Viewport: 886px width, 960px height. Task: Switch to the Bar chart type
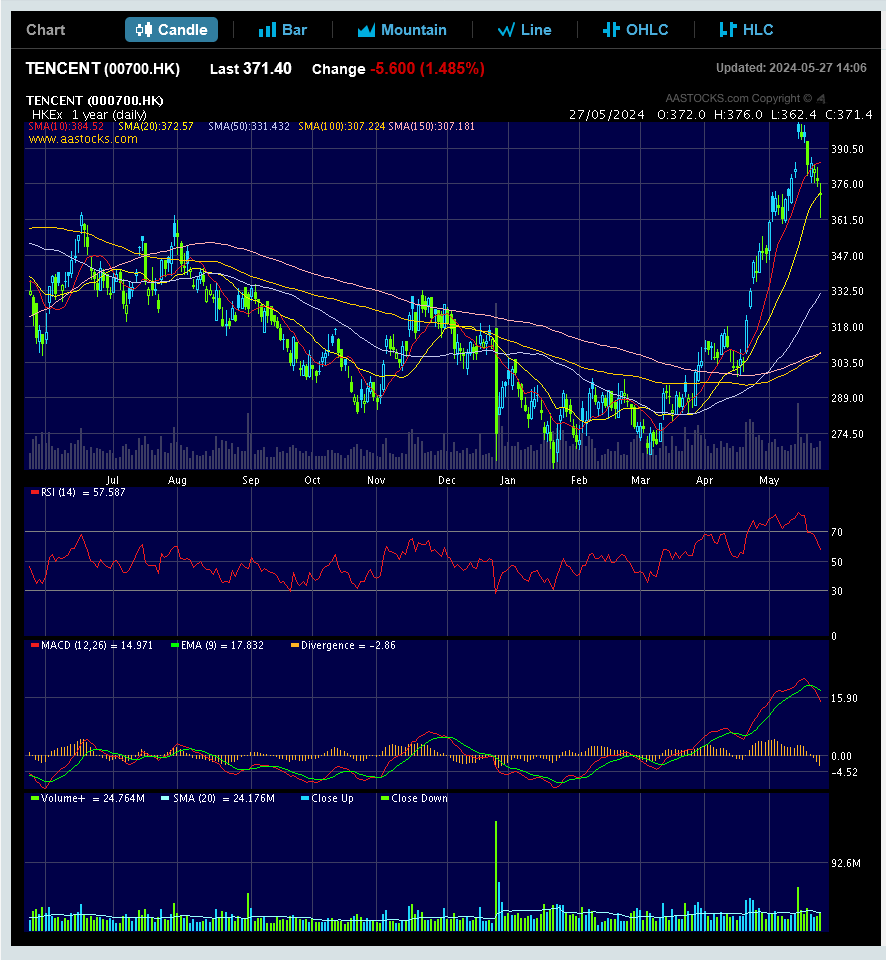pyautogui.click(x=282, y=29)
